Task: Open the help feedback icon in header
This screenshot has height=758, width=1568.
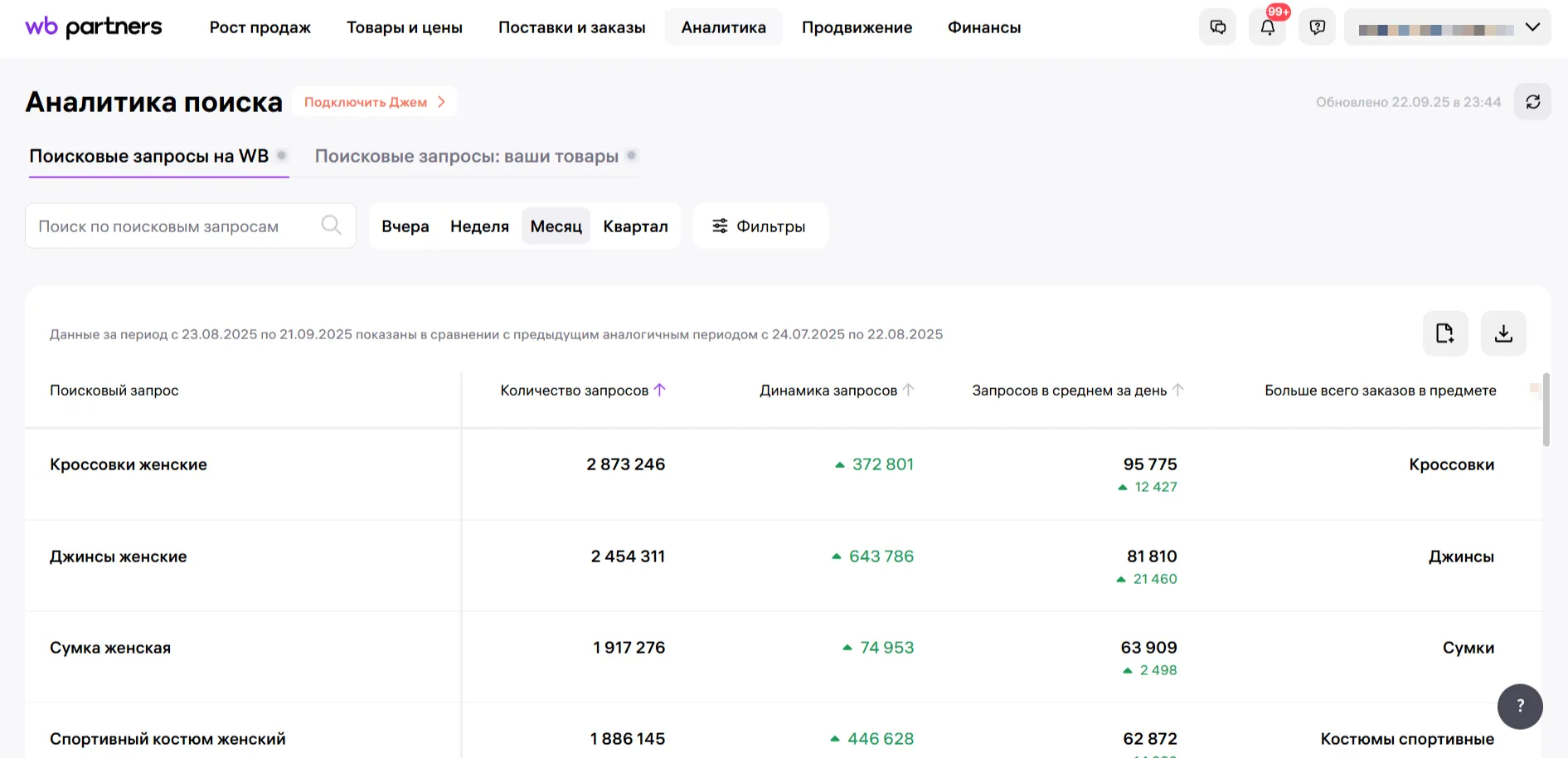Action: tap(1317, 27)
